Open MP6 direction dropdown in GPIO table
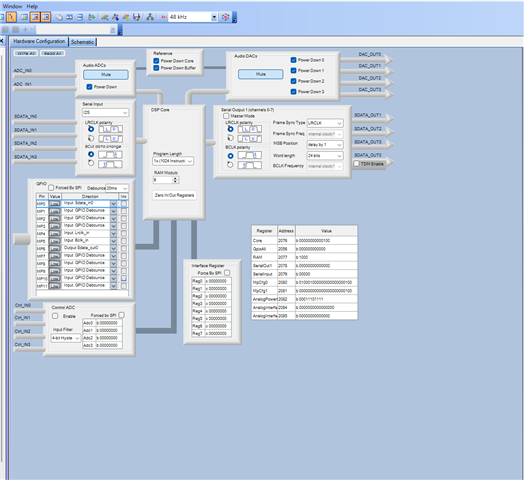The width and height of the screenshot is (524, 480). pyautogui.click(x=114, y=249)
